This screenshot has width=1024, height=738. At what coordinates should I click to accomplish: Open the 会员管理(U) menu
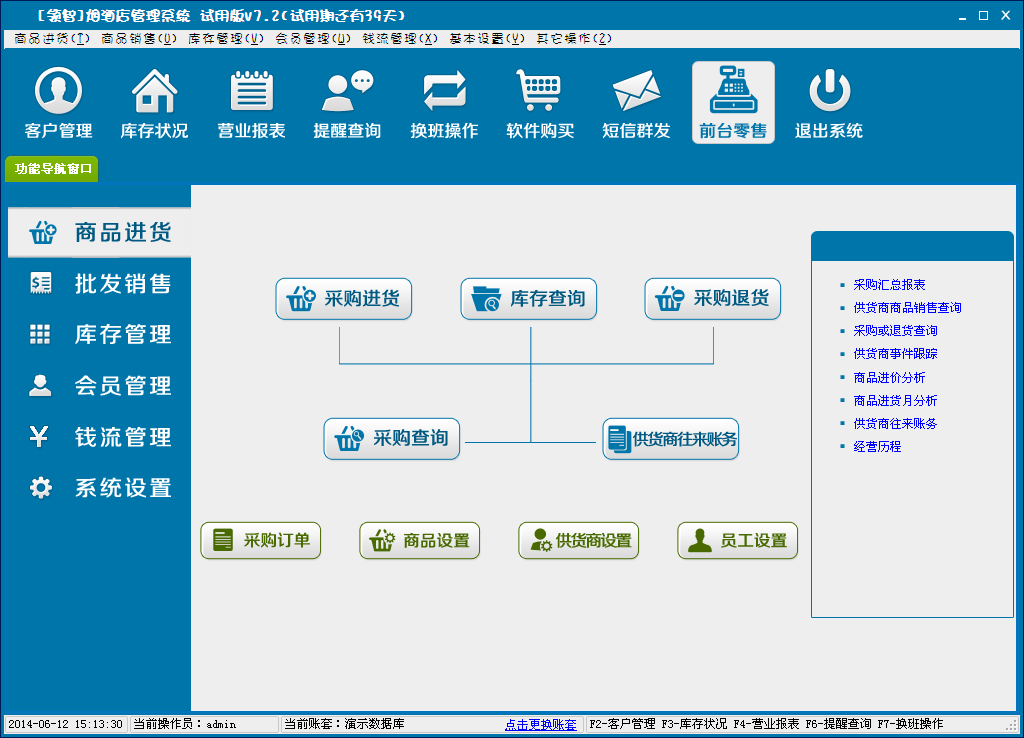point(313,38)
